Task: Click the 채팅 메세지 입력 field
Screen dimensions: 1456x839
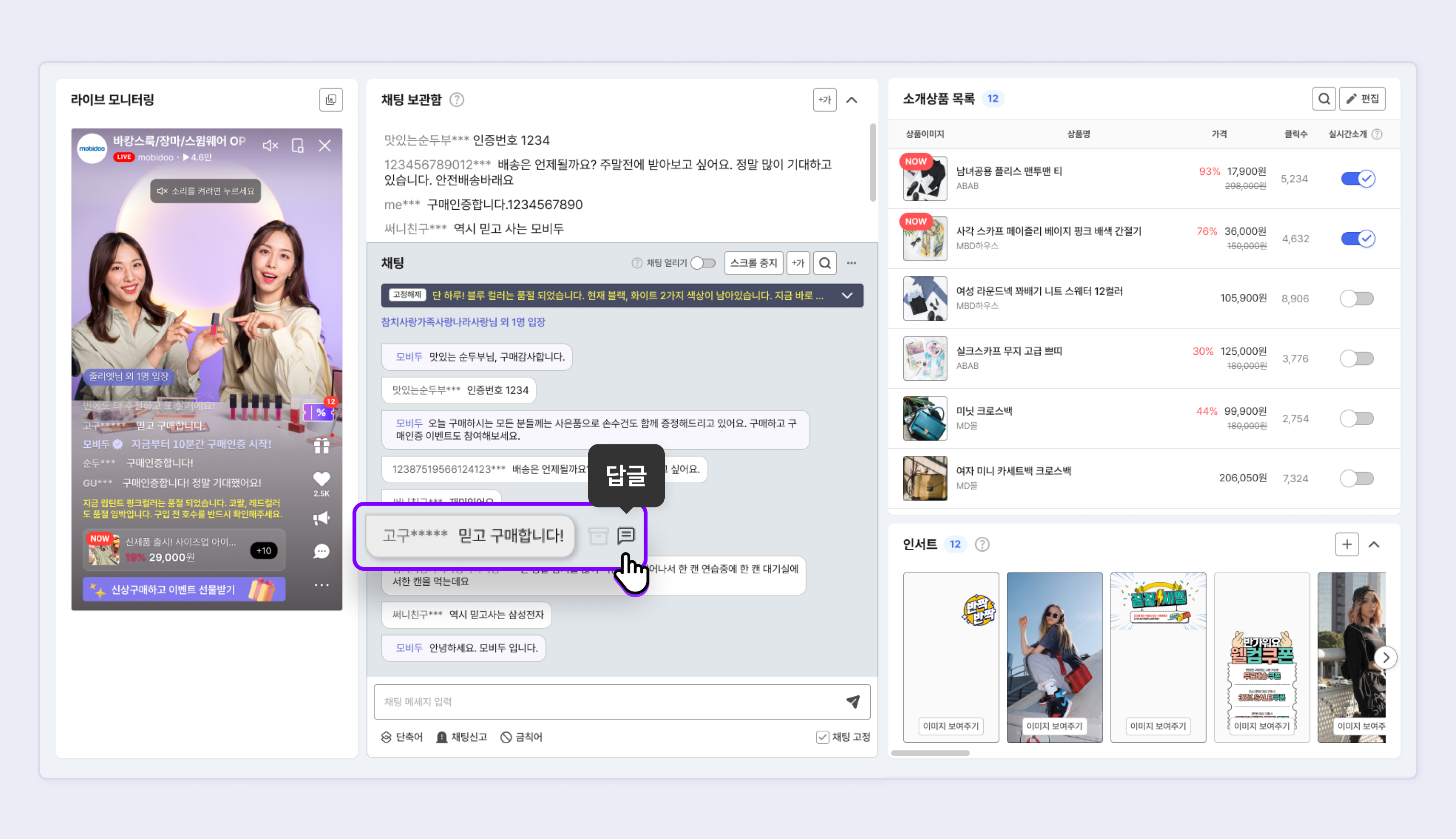Action: (605, 701)
